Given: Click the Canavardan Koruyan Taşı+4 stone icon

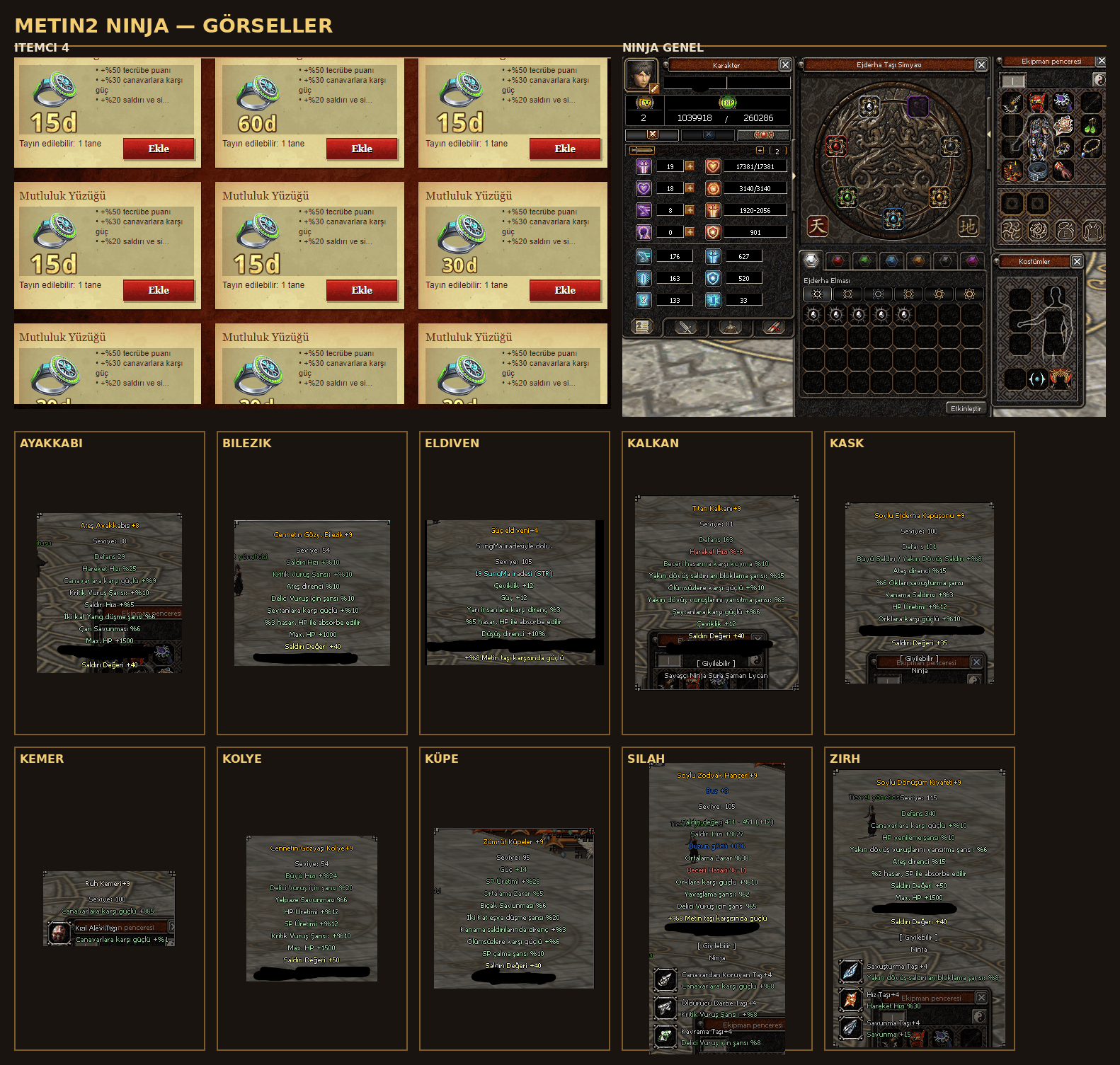Looking at the screenshot, I should [x=665, y=979].
